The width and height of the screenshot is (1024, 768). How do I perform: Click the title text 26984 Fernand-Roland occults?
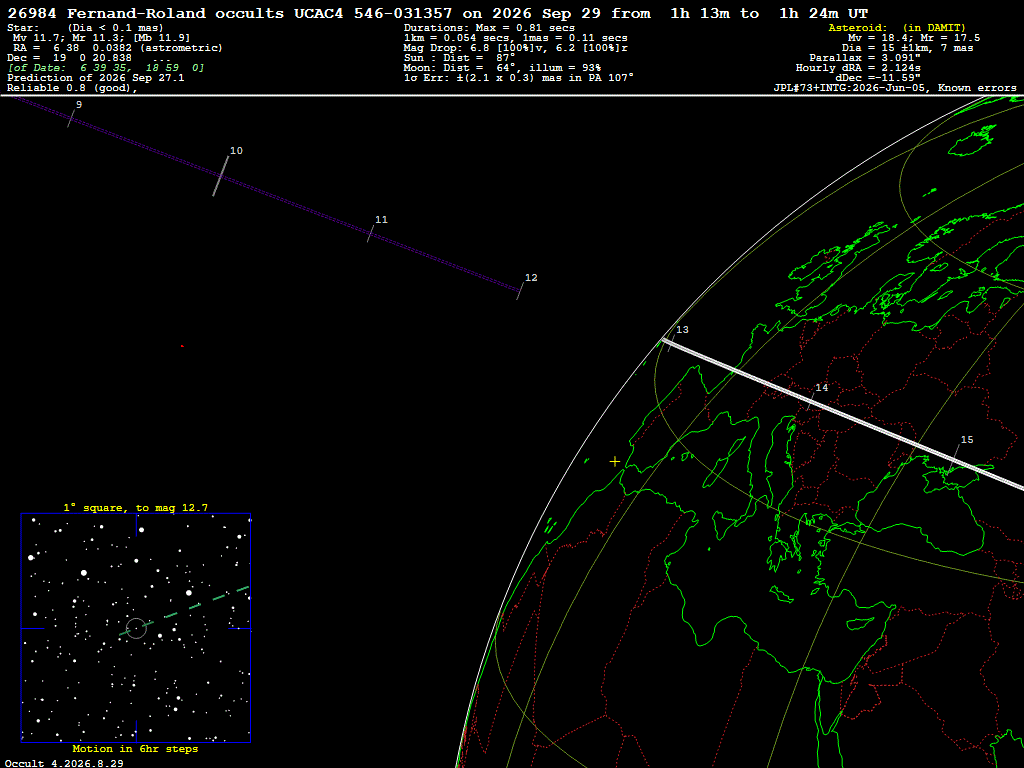coord(146,14)
